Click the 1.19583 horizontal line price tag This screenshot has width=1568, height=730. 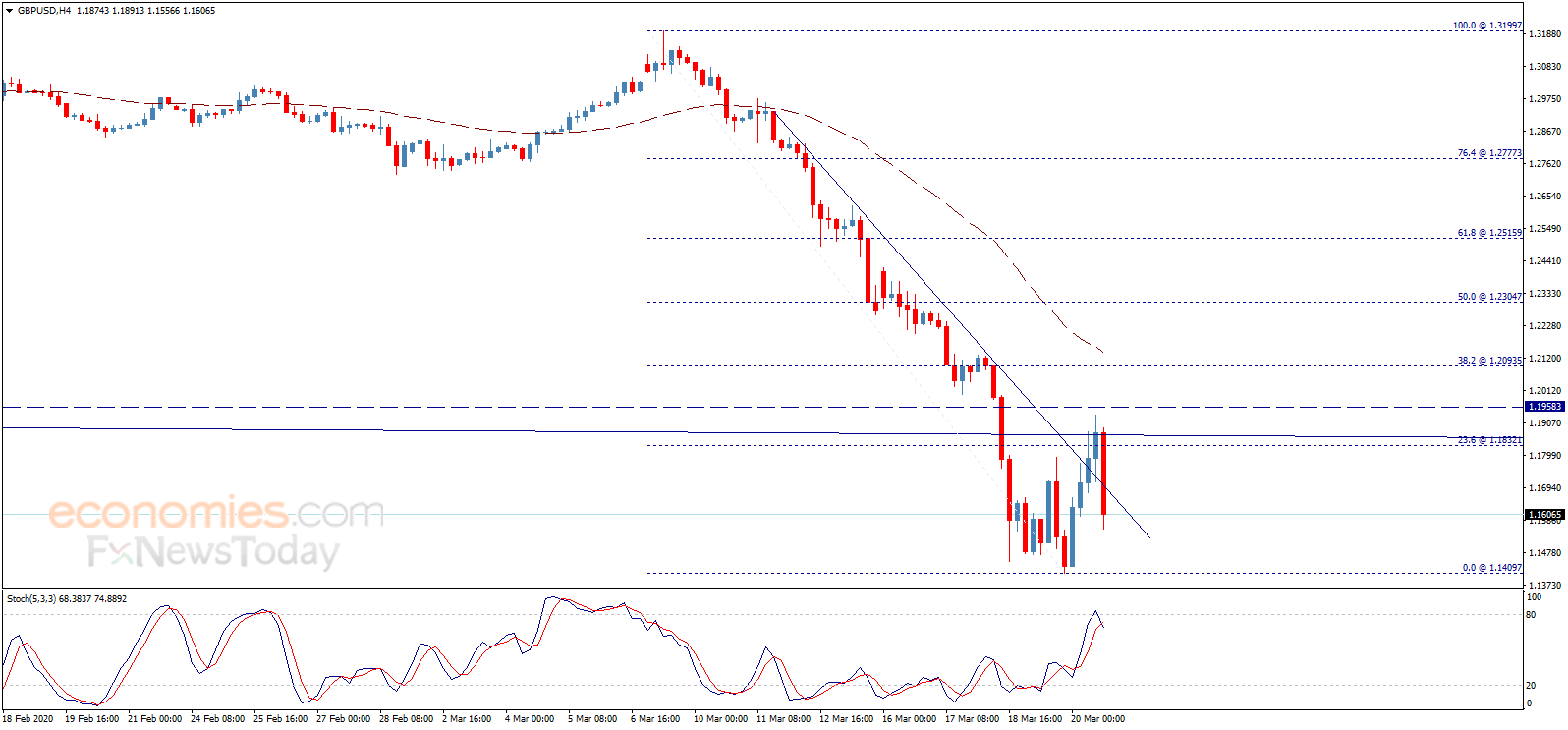coord(1544,407)
